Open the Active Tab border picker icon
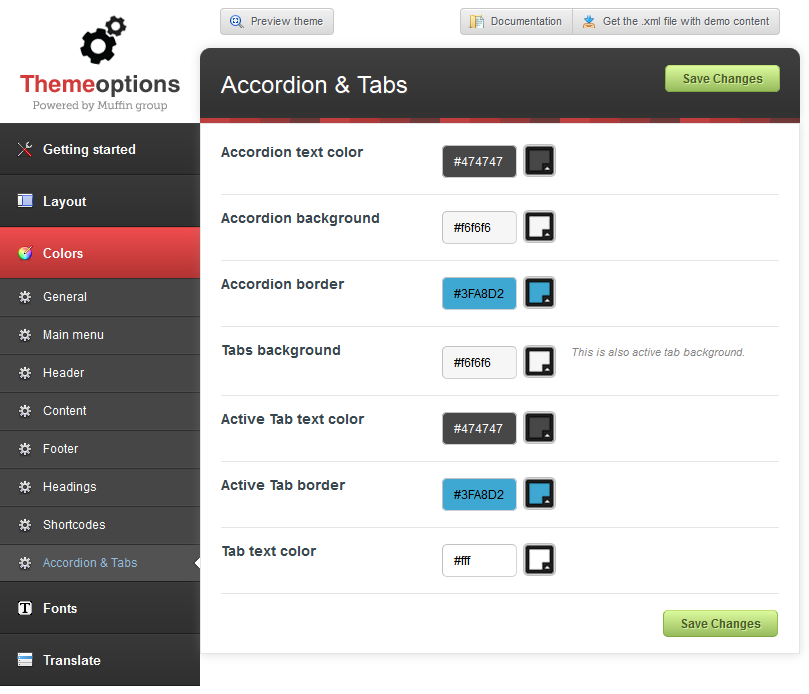809x694 pixels. (x=540, y=494)
